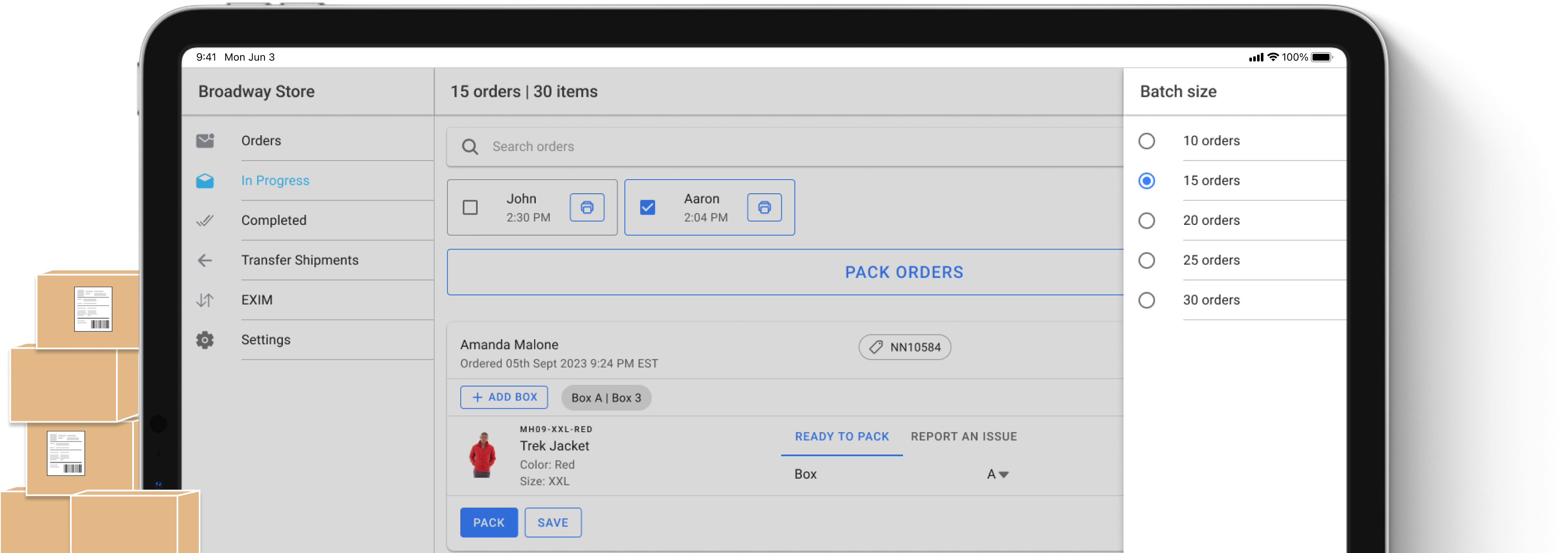The width and height of the screenshot is (1568, 553).
Task: Print John's 2:30 PM batch
Action: point(587,208)
